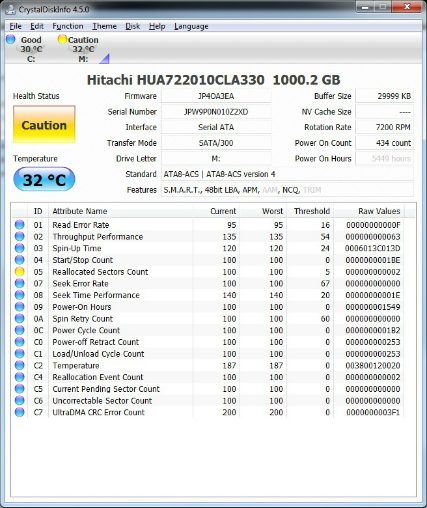
Task: Click status icon for Uncorrectable Sector Count
Action: [20, 400]
